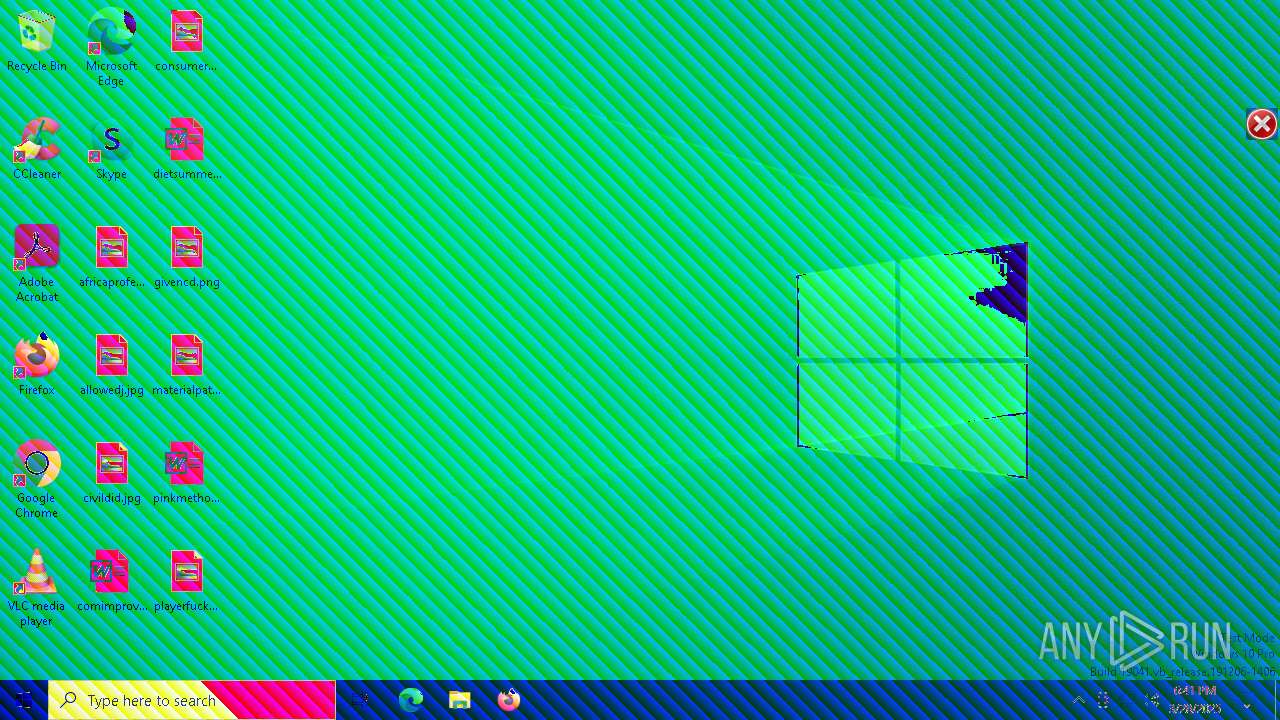
Task: Select the allowedj.jpg file
Action: 112,366
